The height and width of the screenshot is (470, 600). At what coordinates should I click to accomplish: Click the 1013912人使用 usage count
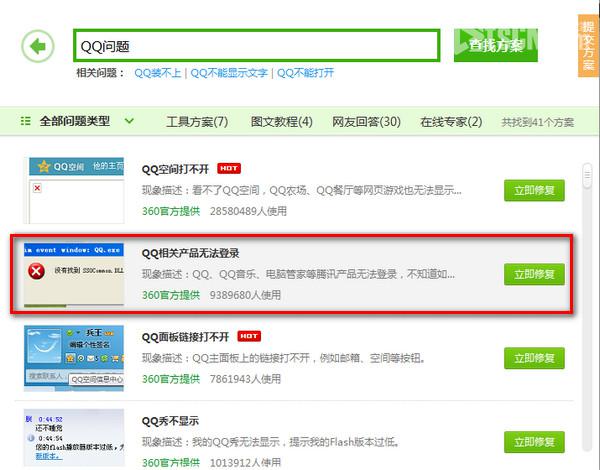click(245, 463)
